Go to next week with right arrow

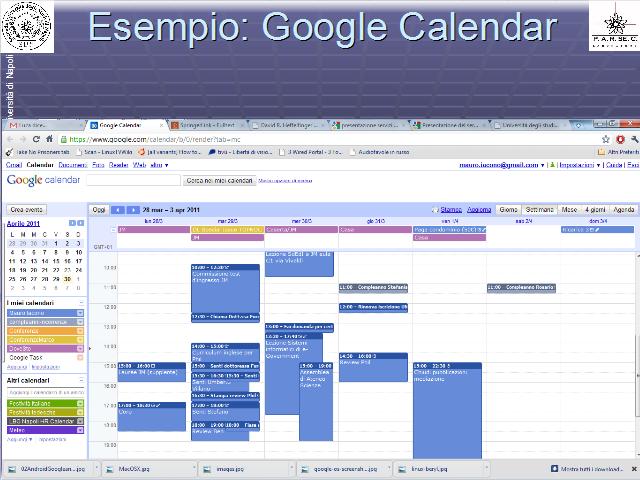point(133,210)
